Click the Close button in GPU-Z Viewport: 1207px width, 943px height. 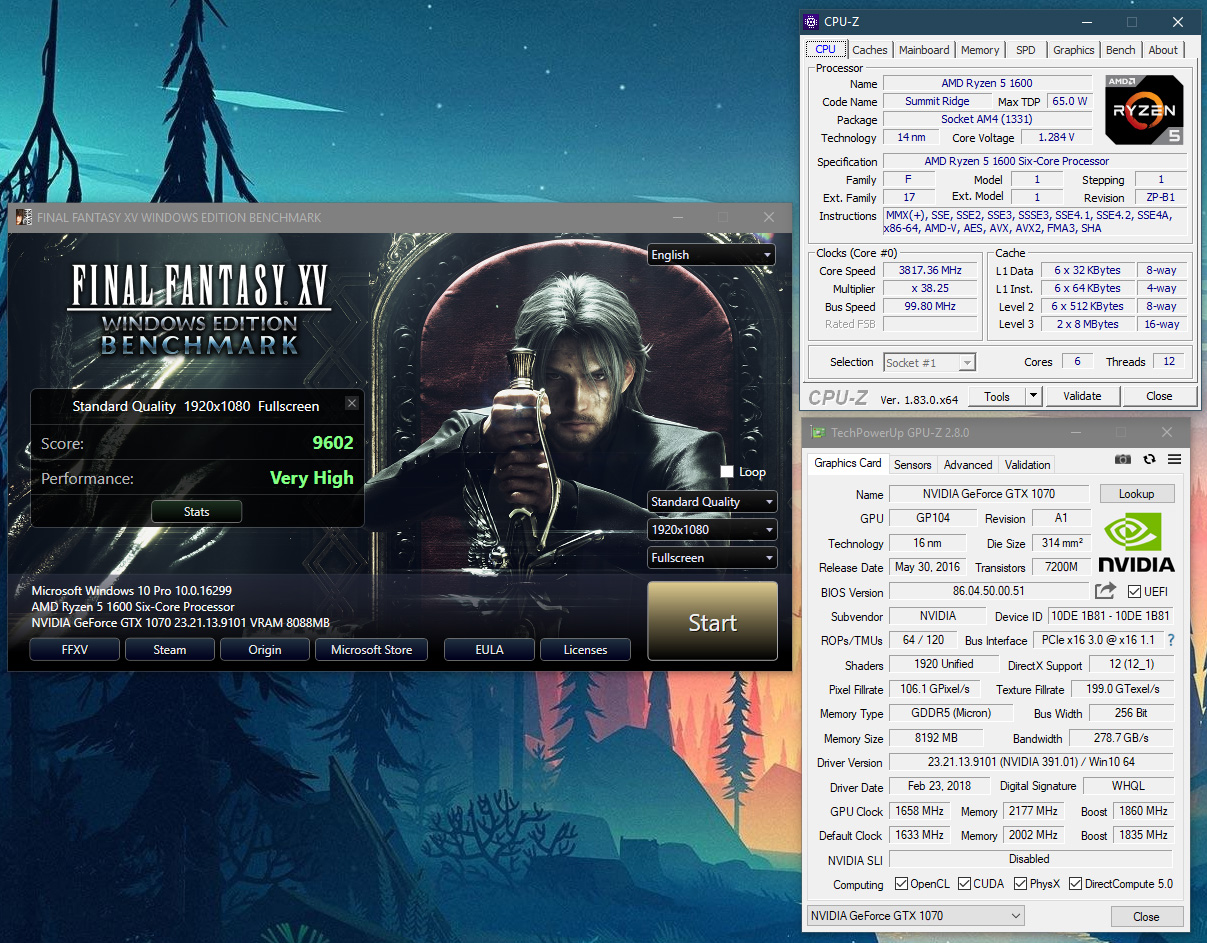[1146, 916]
